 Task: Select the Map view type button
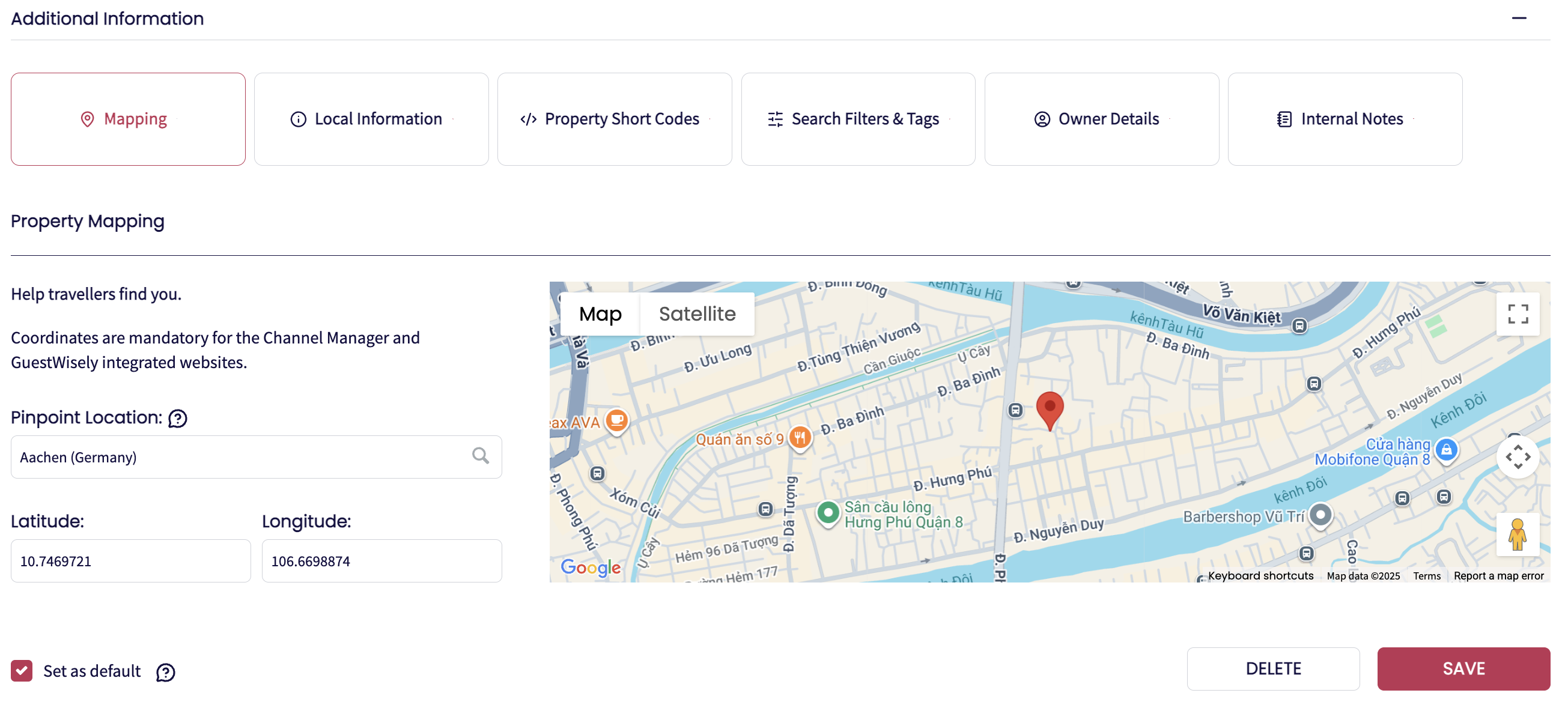600,315
